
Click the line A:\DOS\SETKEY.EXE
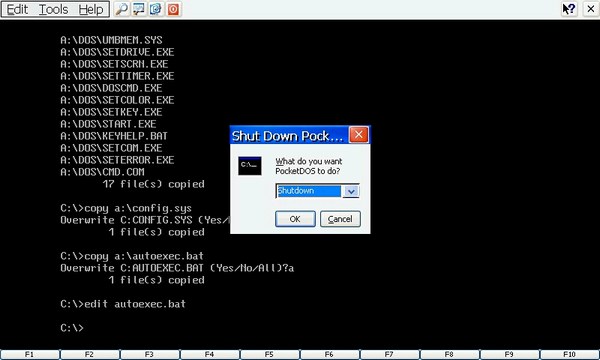pos(111,112)
